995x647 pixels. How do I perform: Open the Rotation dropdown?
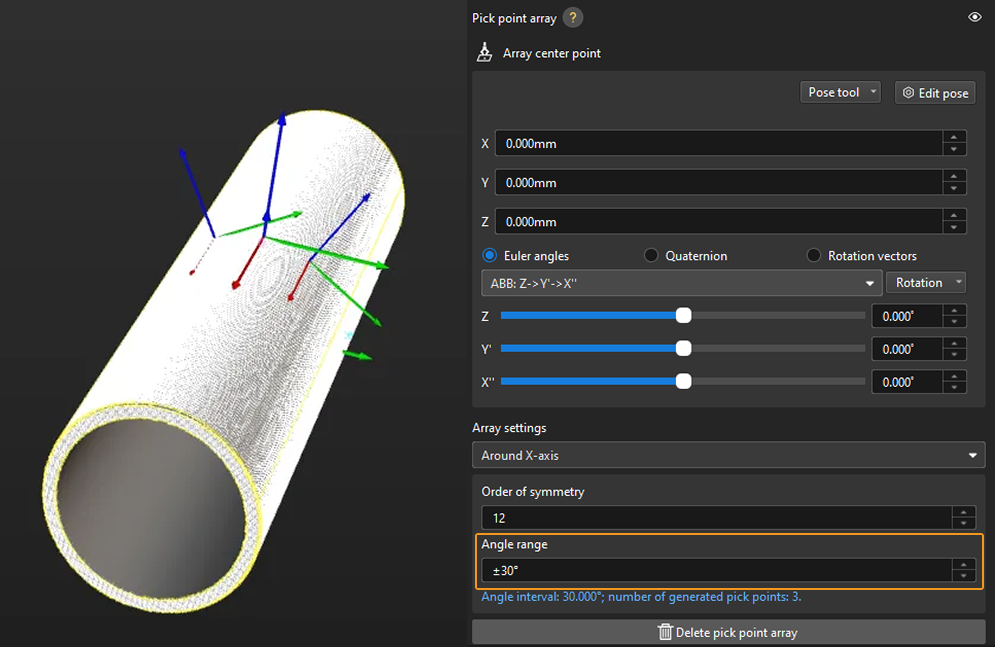[x=925, y=283]
